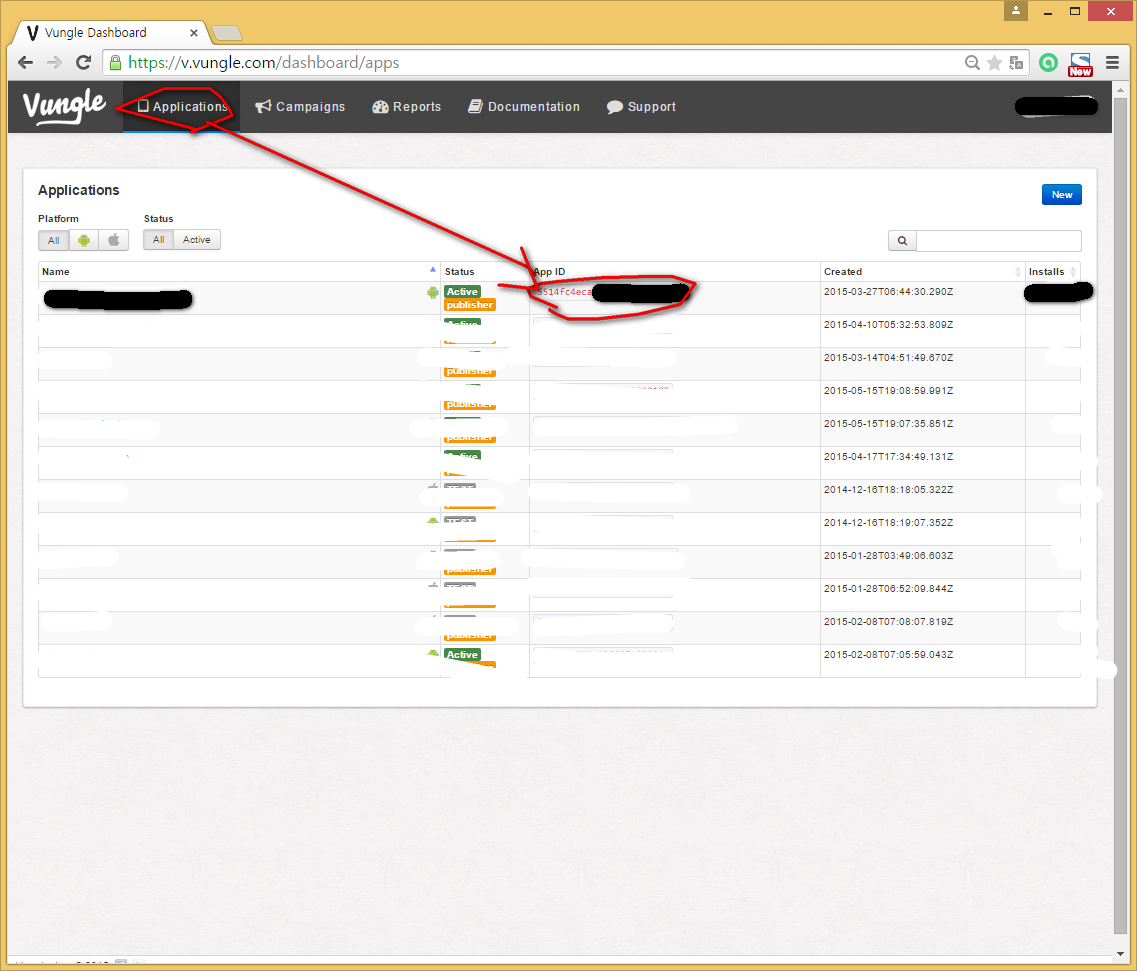Filter platform by Apple icon

click(x=114, y=240)
